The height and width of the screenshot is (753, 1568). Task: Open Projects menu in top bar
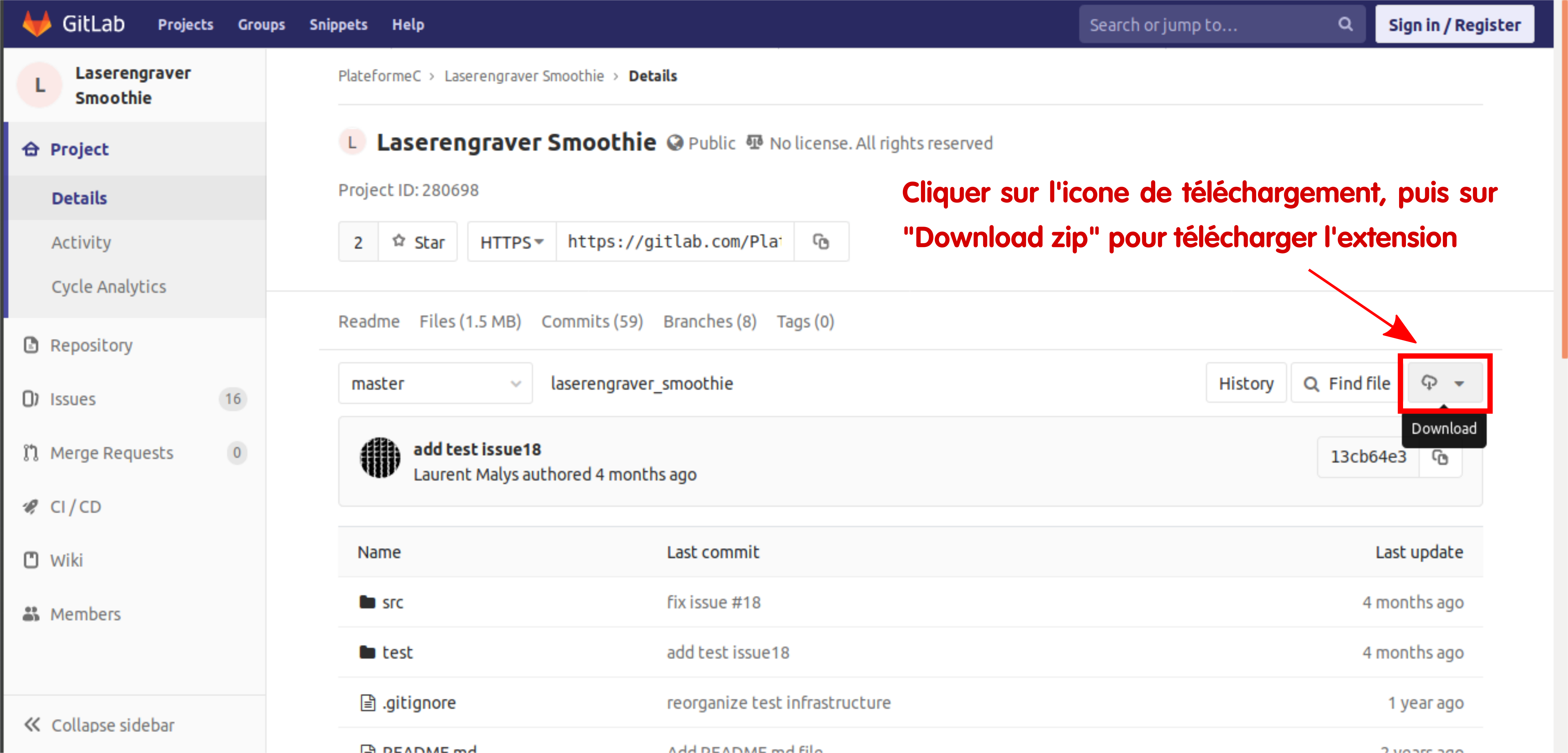[x=186, y=24]
